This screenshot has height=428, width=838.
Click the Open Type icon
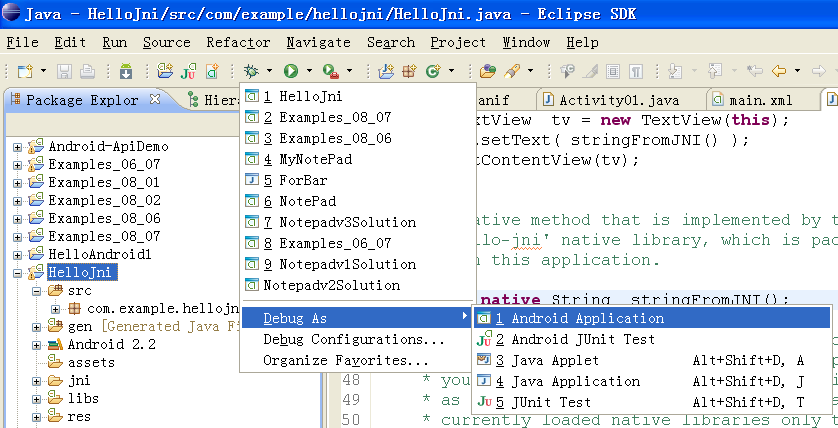coord(487,71)
